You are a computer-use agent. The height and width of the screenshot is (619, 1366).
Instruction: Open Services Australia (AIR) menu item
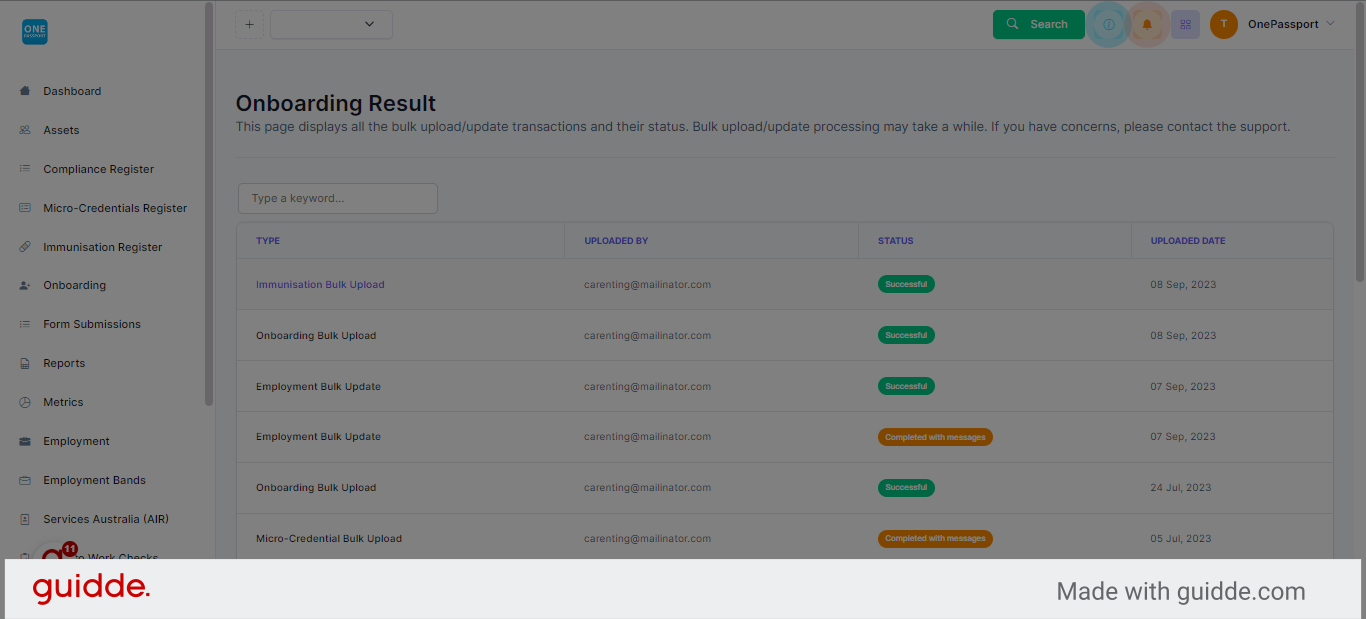(x=106, y=519)
